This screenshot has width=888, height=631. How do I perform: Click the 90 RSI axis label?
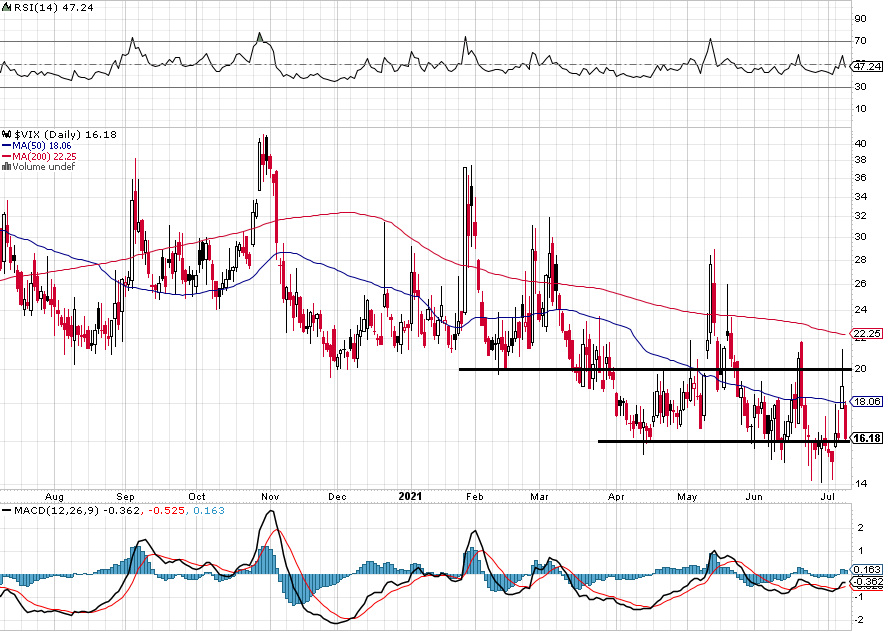860,19
